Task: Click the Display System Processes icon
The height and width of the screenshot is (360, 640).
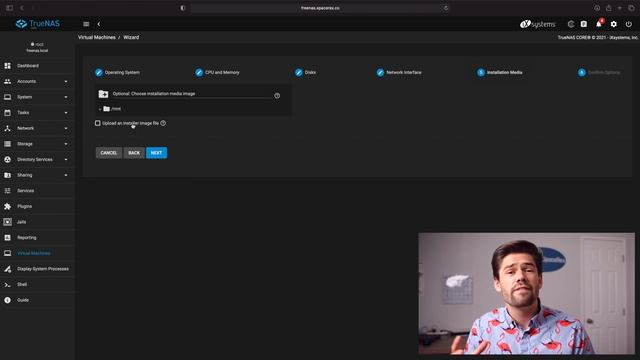Action: (7, 269)
